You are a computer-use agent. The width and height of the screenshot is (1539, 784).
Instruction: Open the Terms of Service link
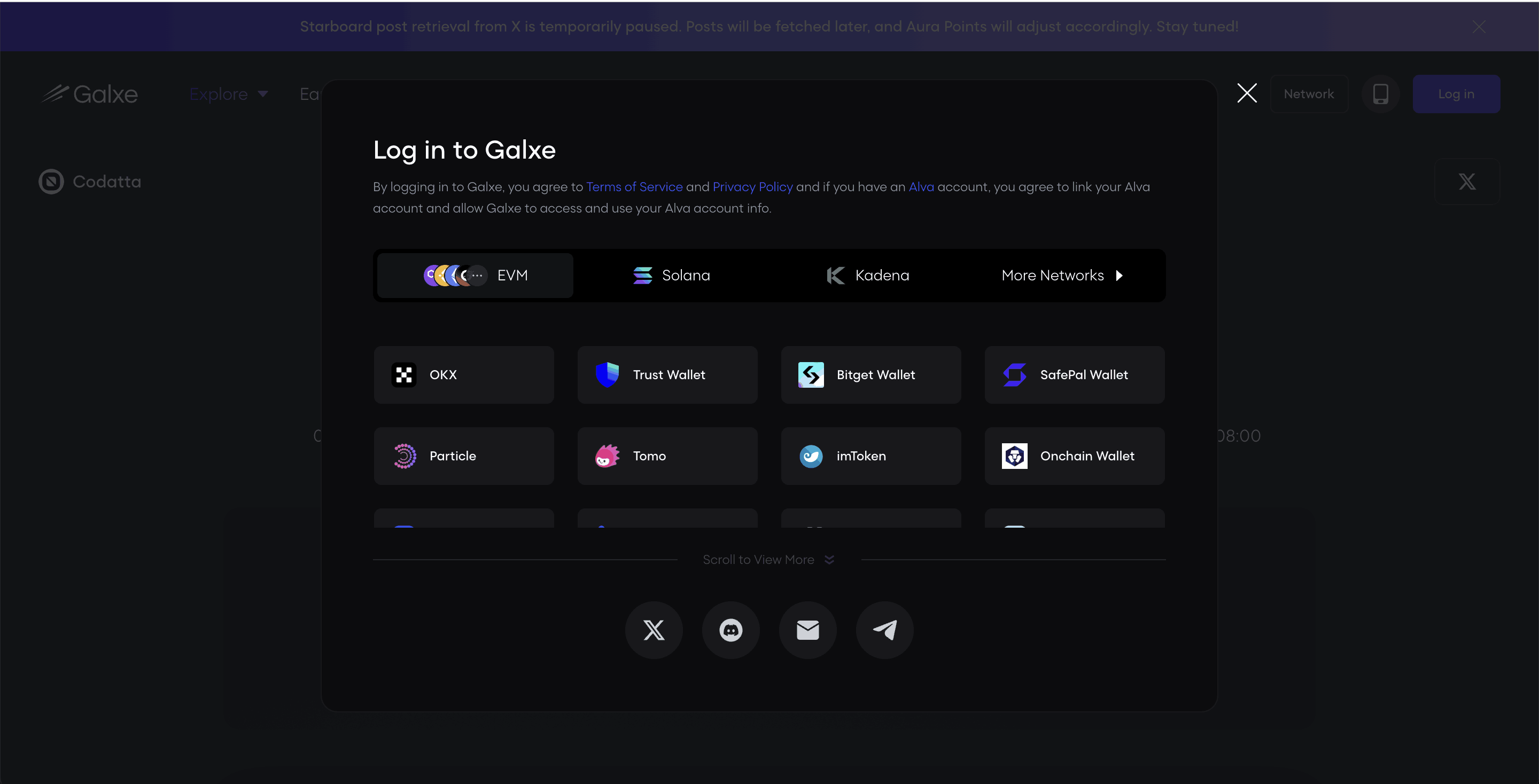pos(634,187)
